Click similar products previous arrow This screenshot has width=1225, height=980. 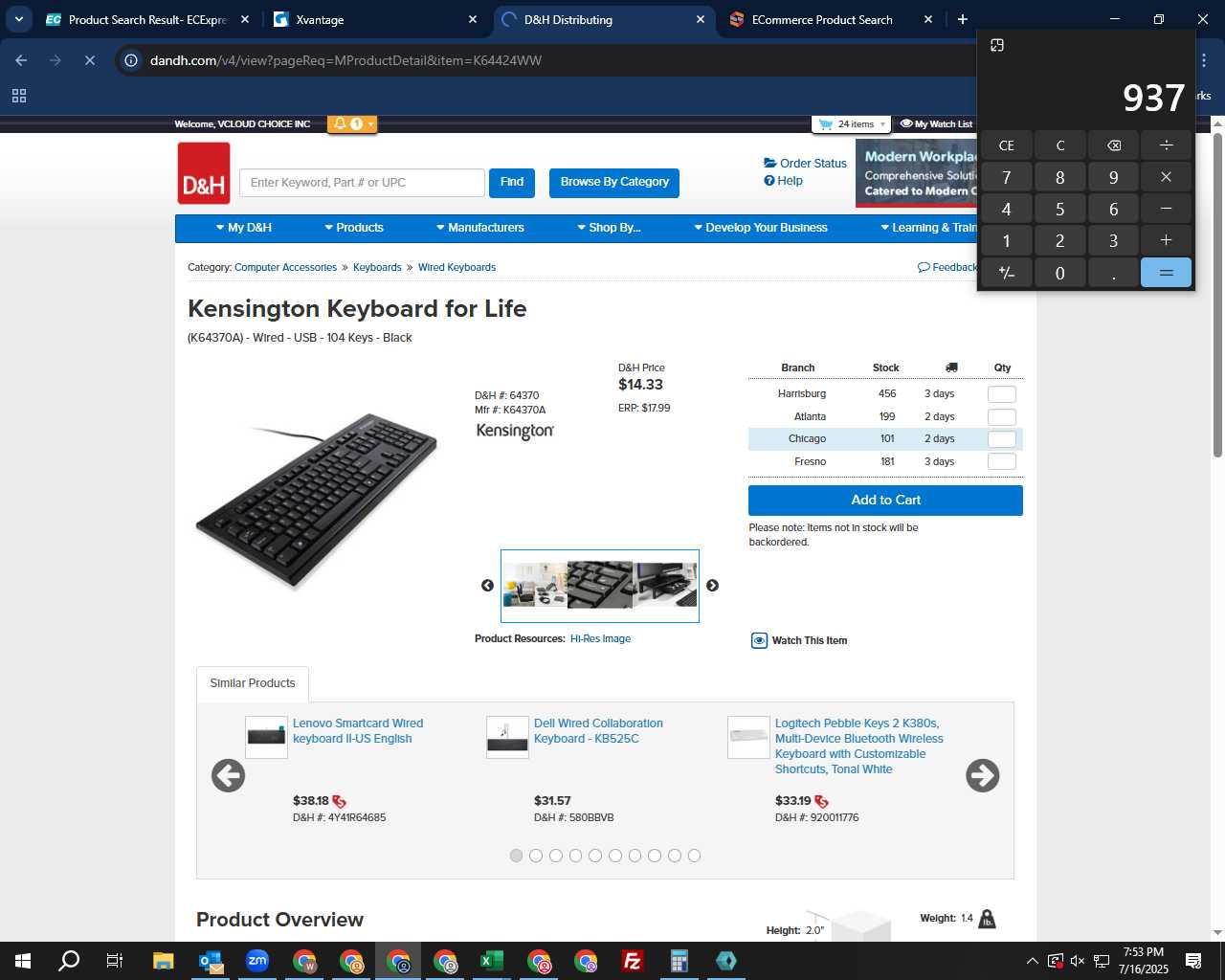(228, 776)
